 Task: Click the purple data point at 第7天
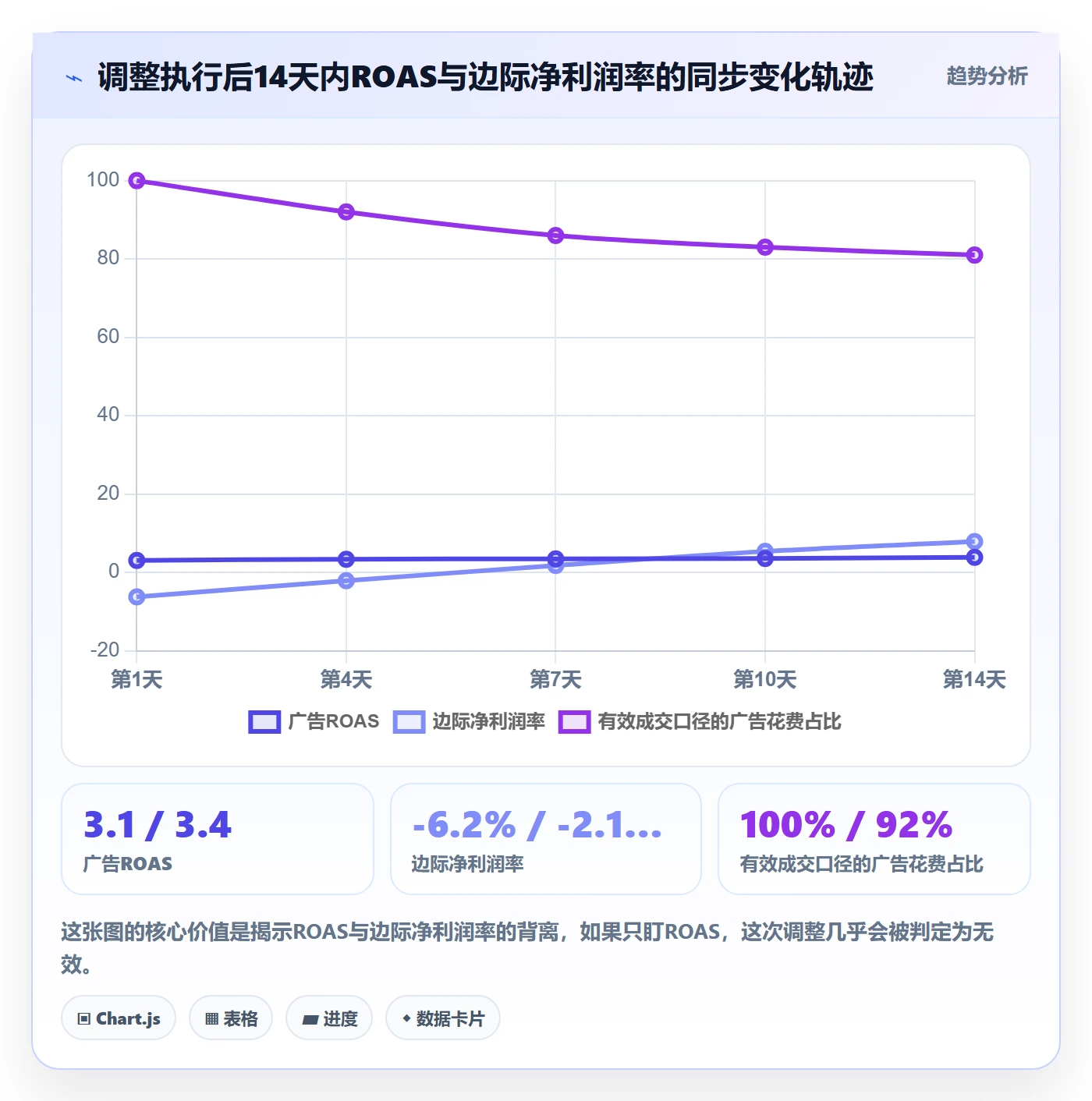(x=555, y=235)
